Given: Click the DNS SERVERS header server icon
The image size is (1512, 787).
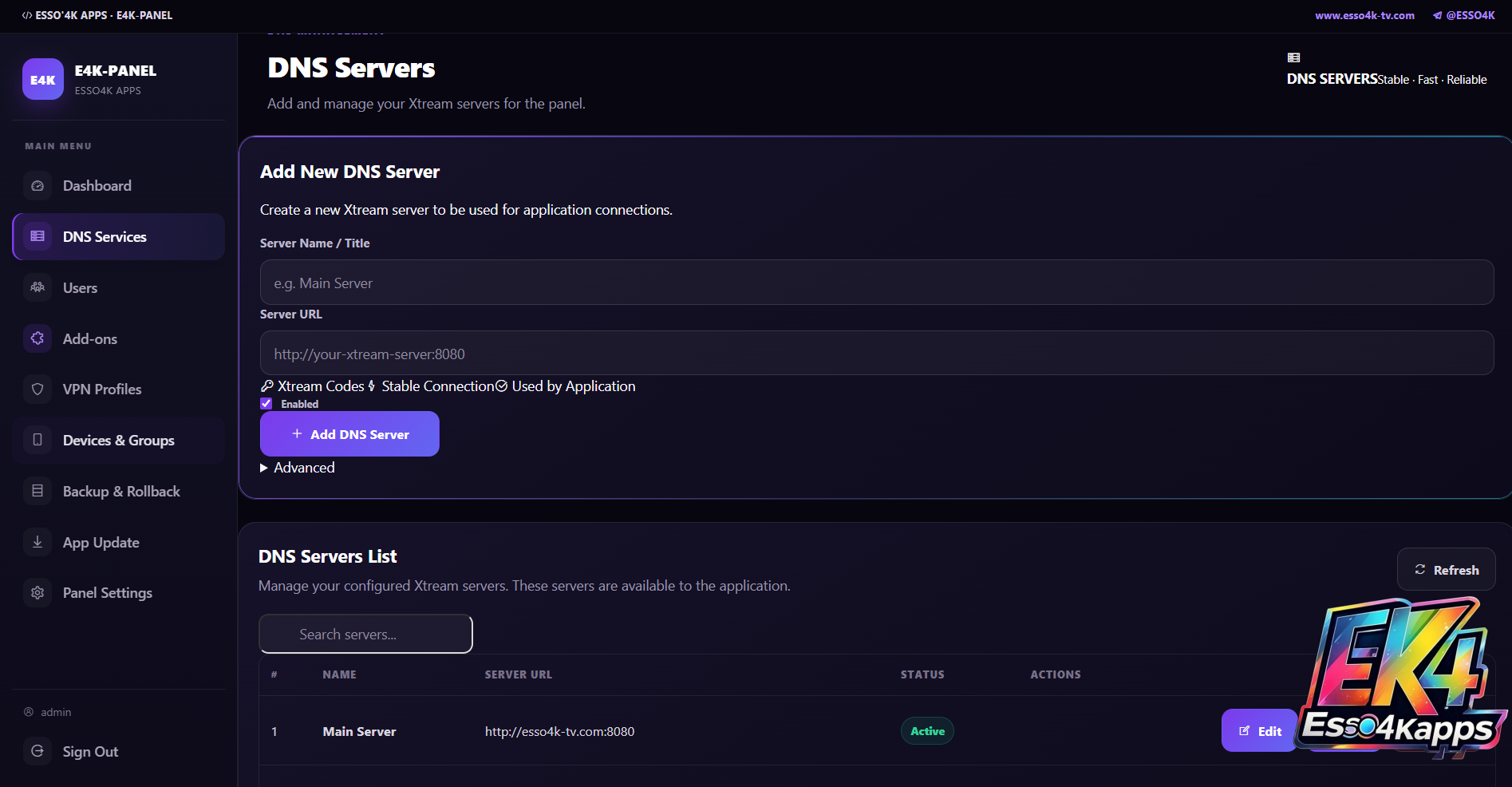Looking at the screenshot, I should point(1293,57).
